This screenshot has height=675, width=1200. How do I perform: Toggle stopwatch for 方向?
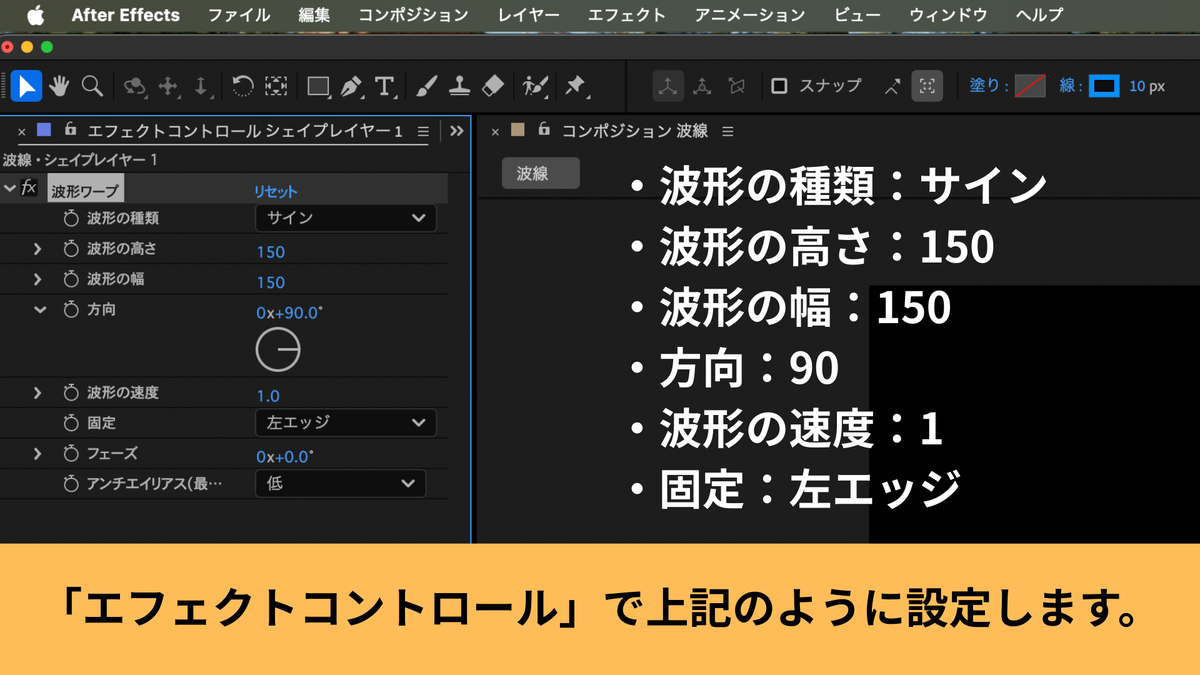[71, 310]
